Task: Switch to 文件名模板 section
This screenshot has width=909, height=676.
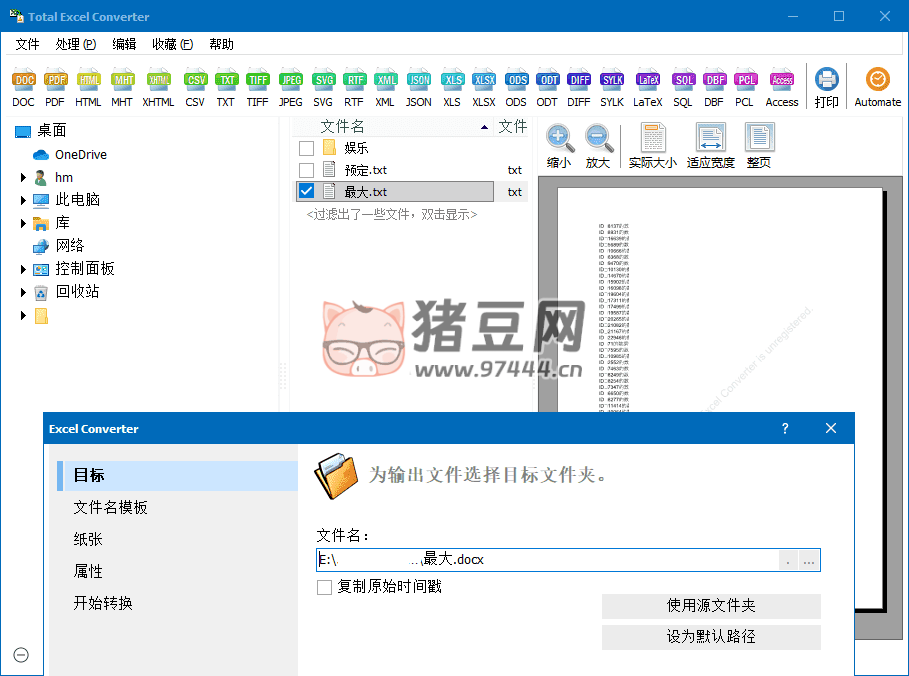Action: [110, 507]
